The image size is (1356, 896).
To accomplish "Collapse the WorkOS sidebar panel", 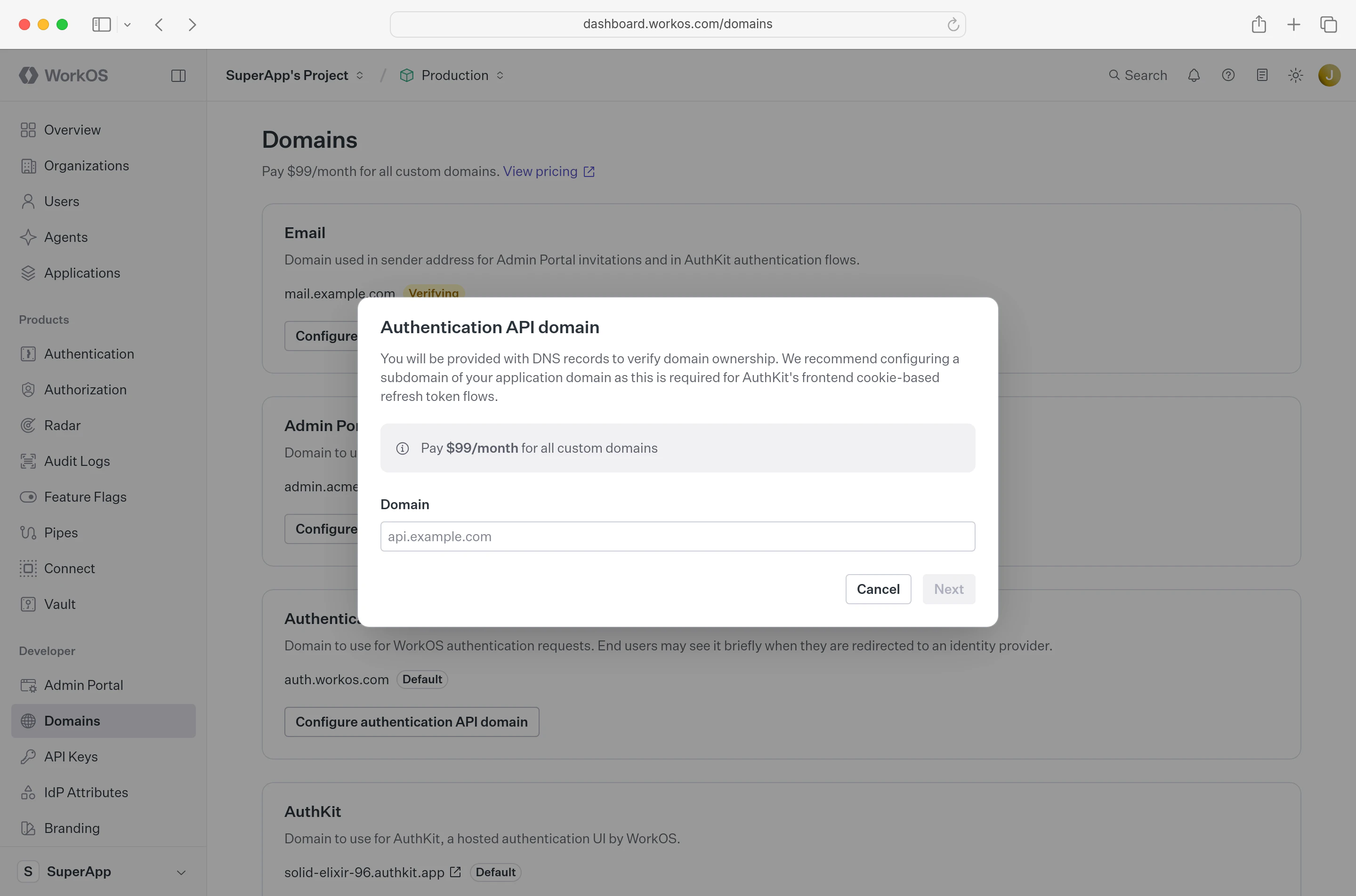I will 178,75.
